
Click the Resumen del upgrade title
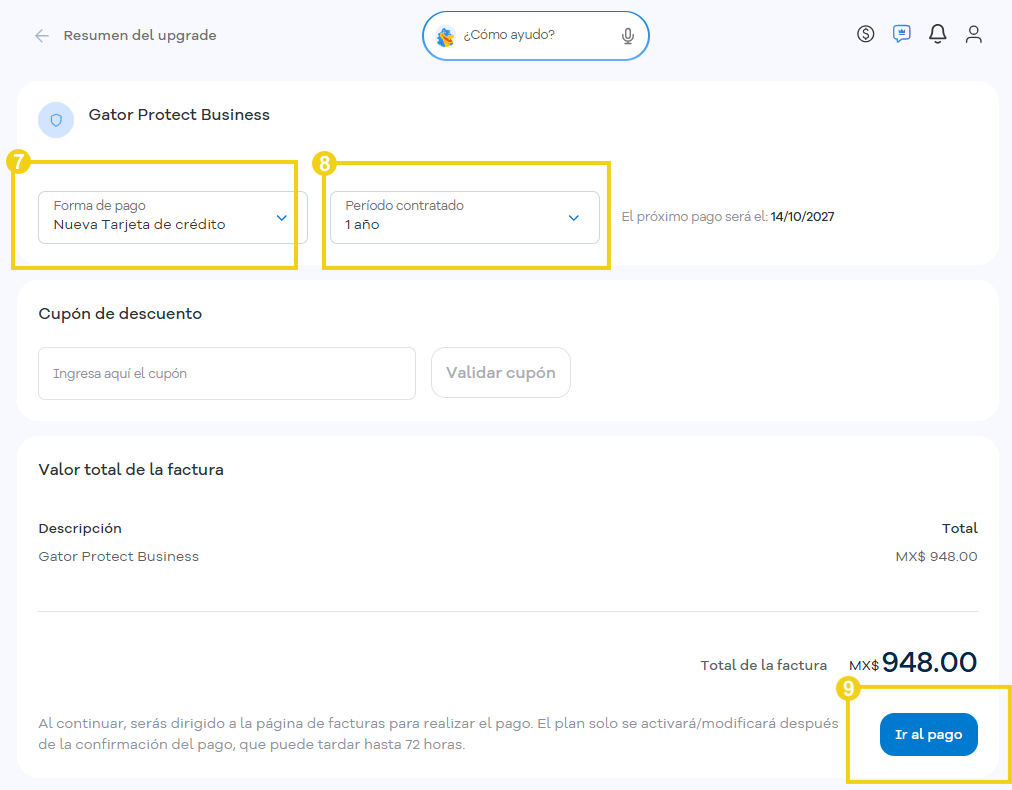click(x=140, y=35)
